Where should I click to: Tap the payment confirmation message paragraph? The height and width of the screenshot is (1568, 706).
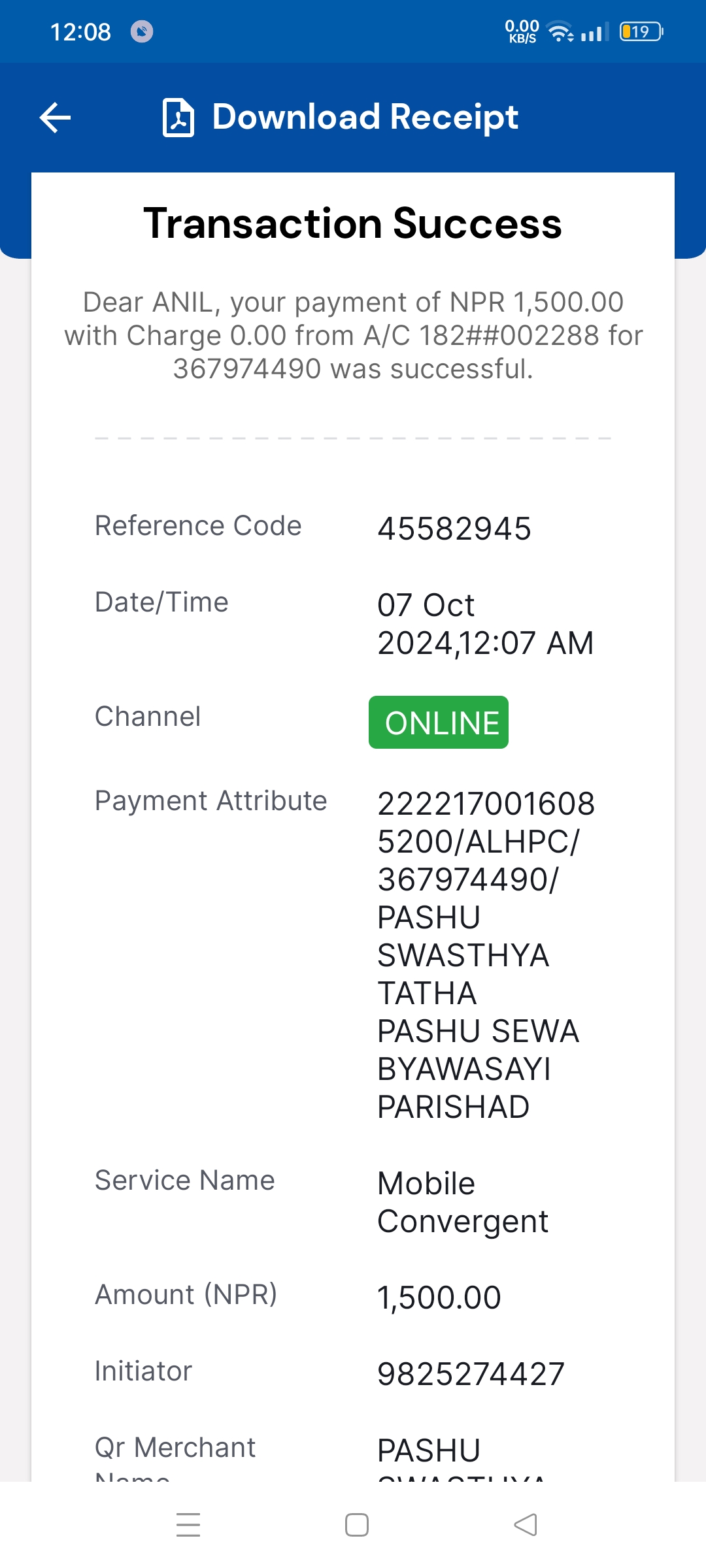pyautogui.click(x=353, y=335)
